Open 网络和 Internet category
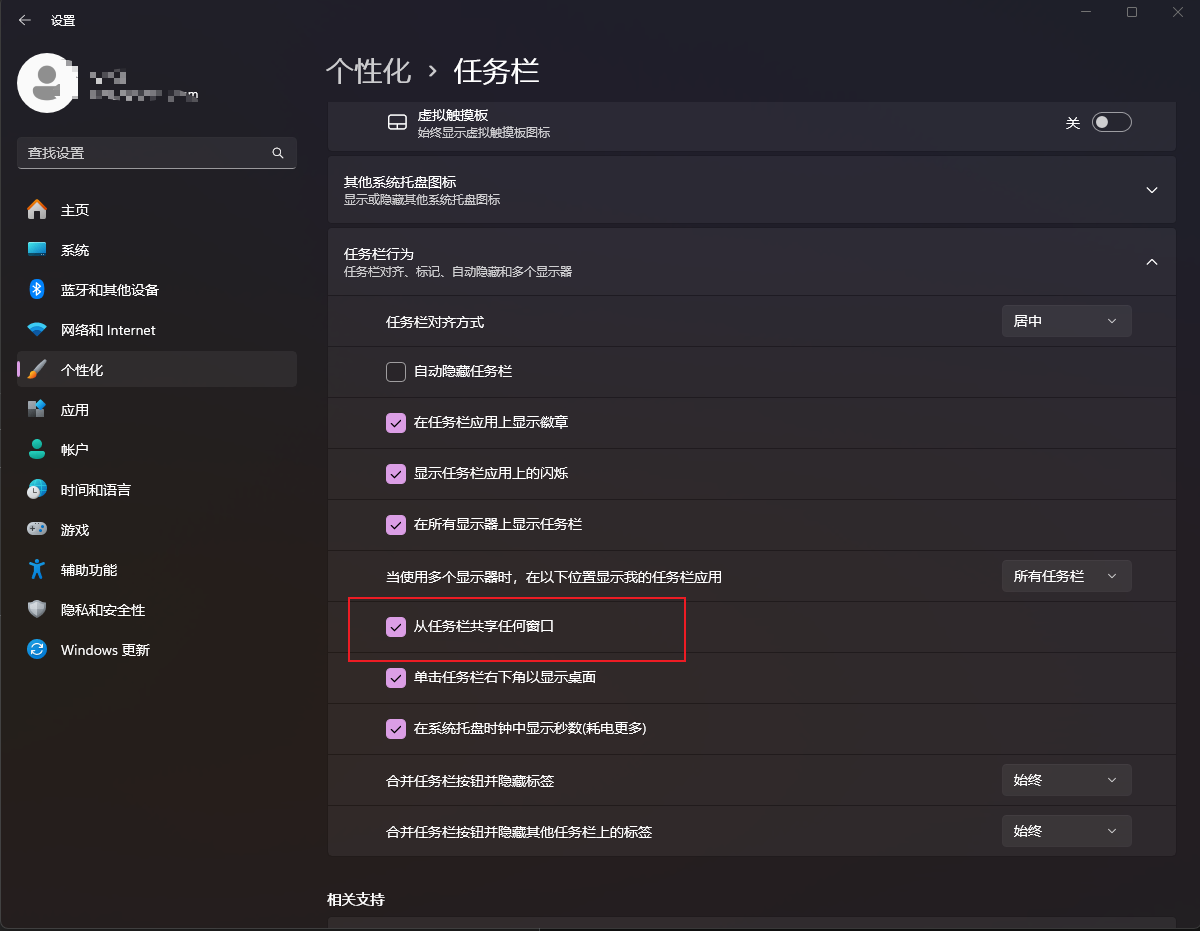1200x931 pixels. (x=157, y=330)
